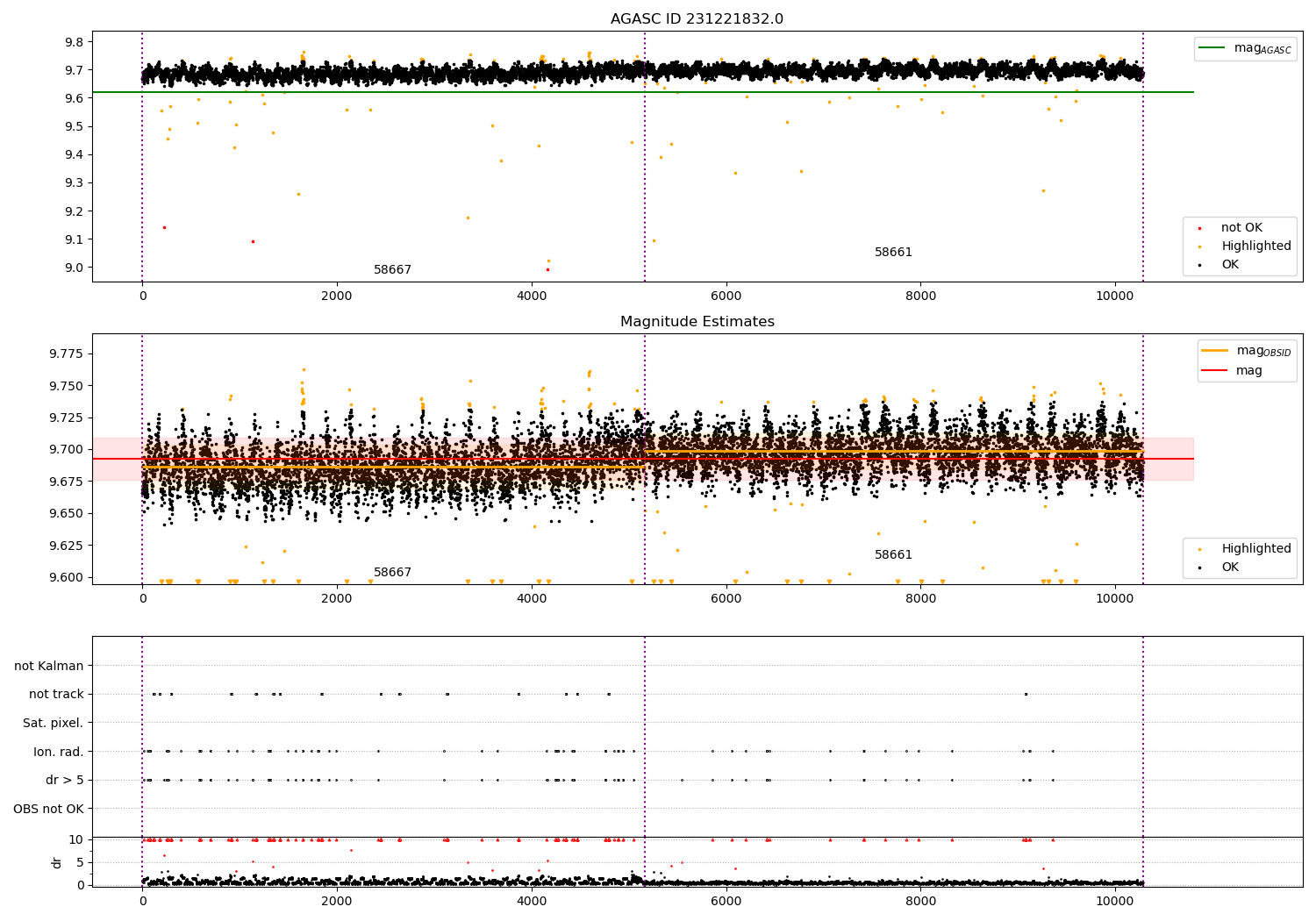Click the "not Kalman" row label

pos(49,666)
